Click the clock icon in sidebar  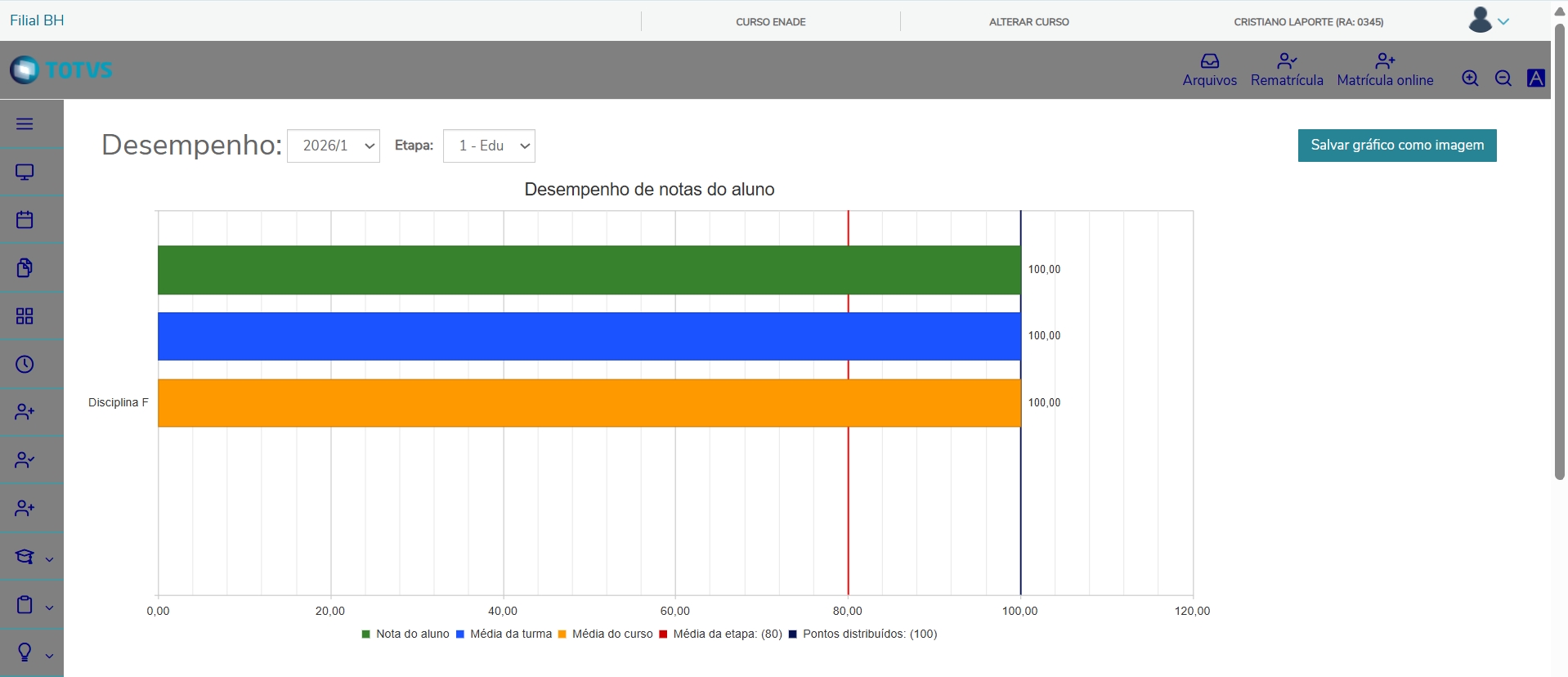[x=25, y=364]
